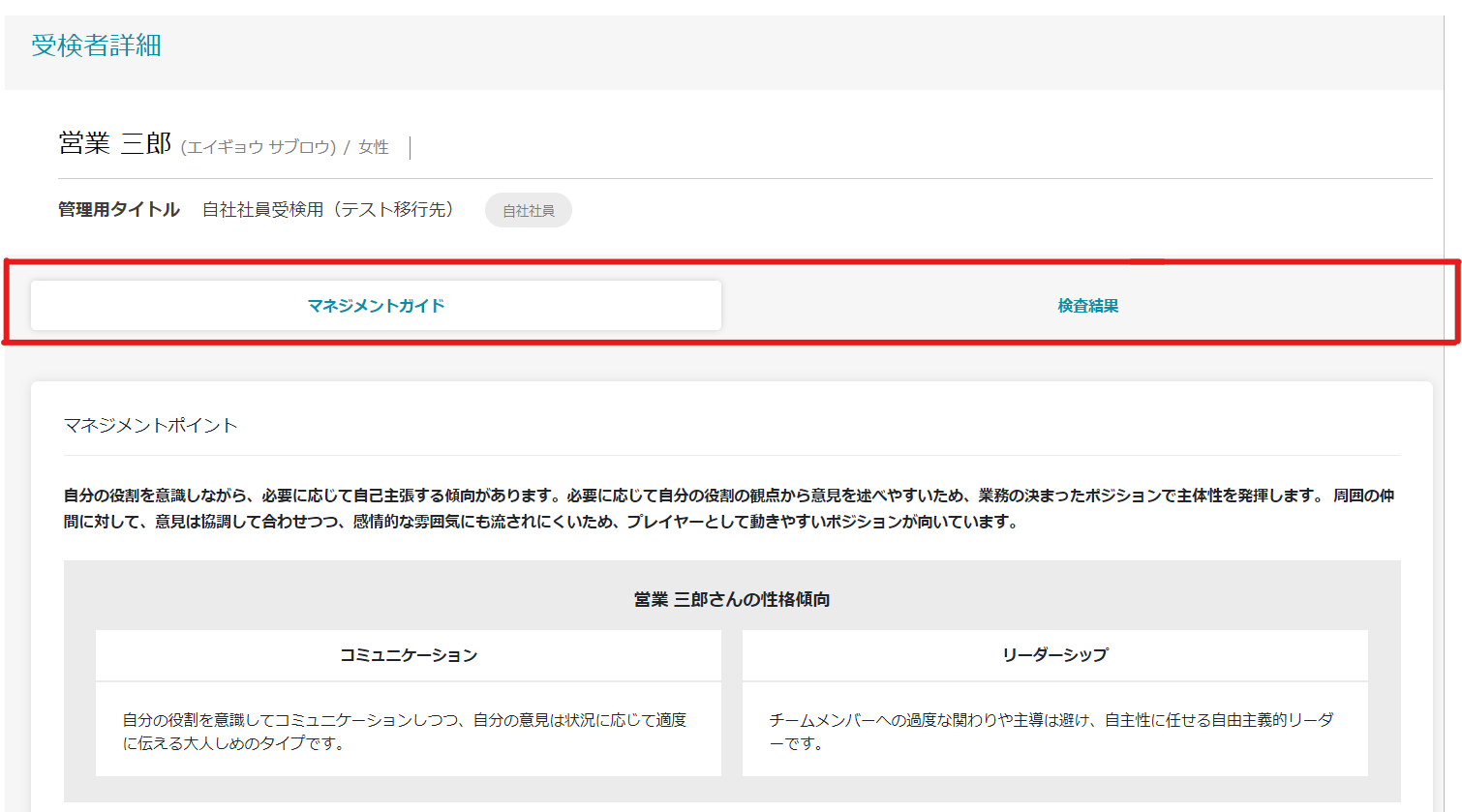The width and height of the screenshot is (1462, 812).
Task: Click the divider line under the examinee name
Action: pos(731,177)
